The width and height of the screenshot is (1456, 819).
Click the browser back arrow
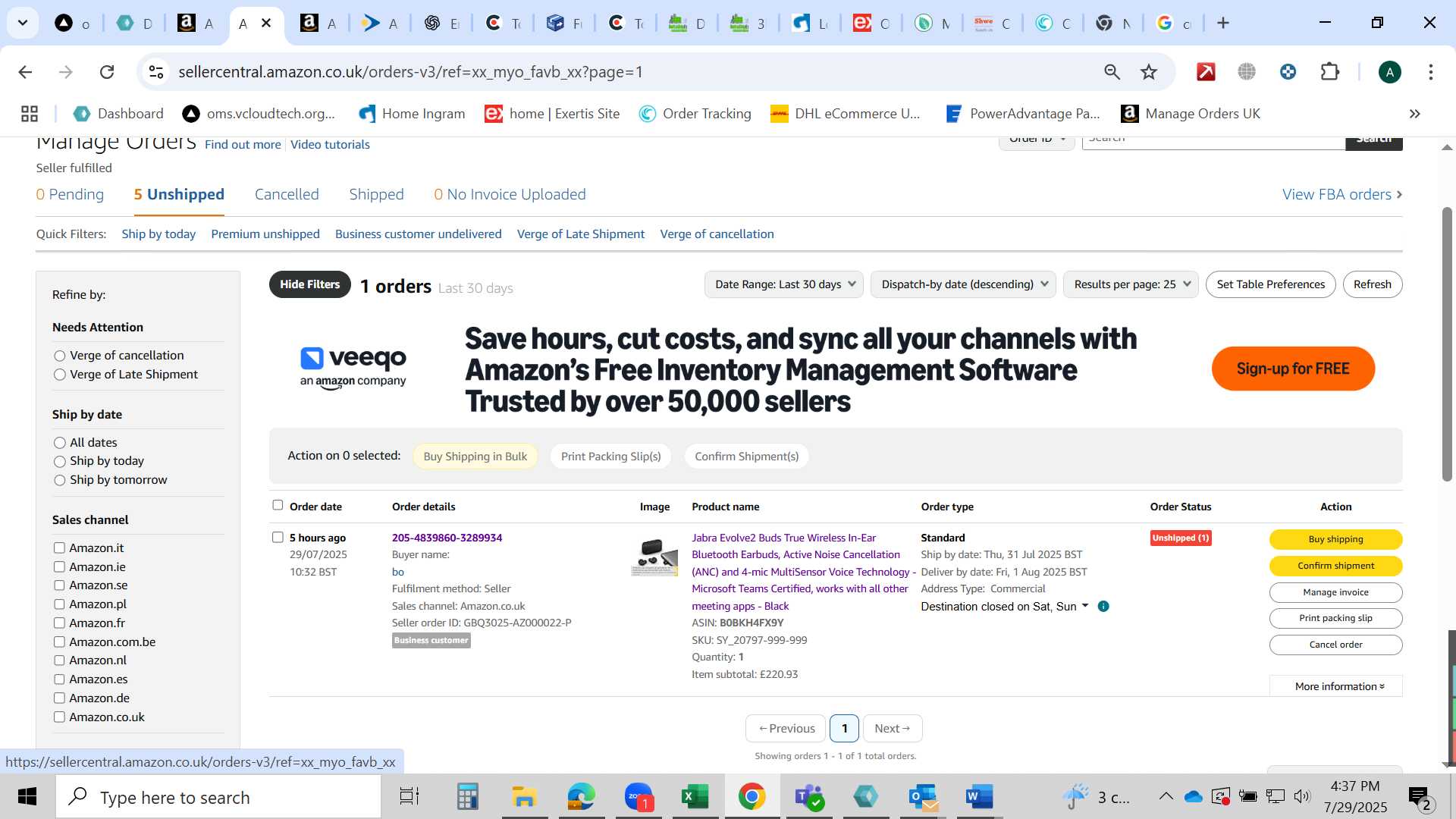[x=25, y=72]
